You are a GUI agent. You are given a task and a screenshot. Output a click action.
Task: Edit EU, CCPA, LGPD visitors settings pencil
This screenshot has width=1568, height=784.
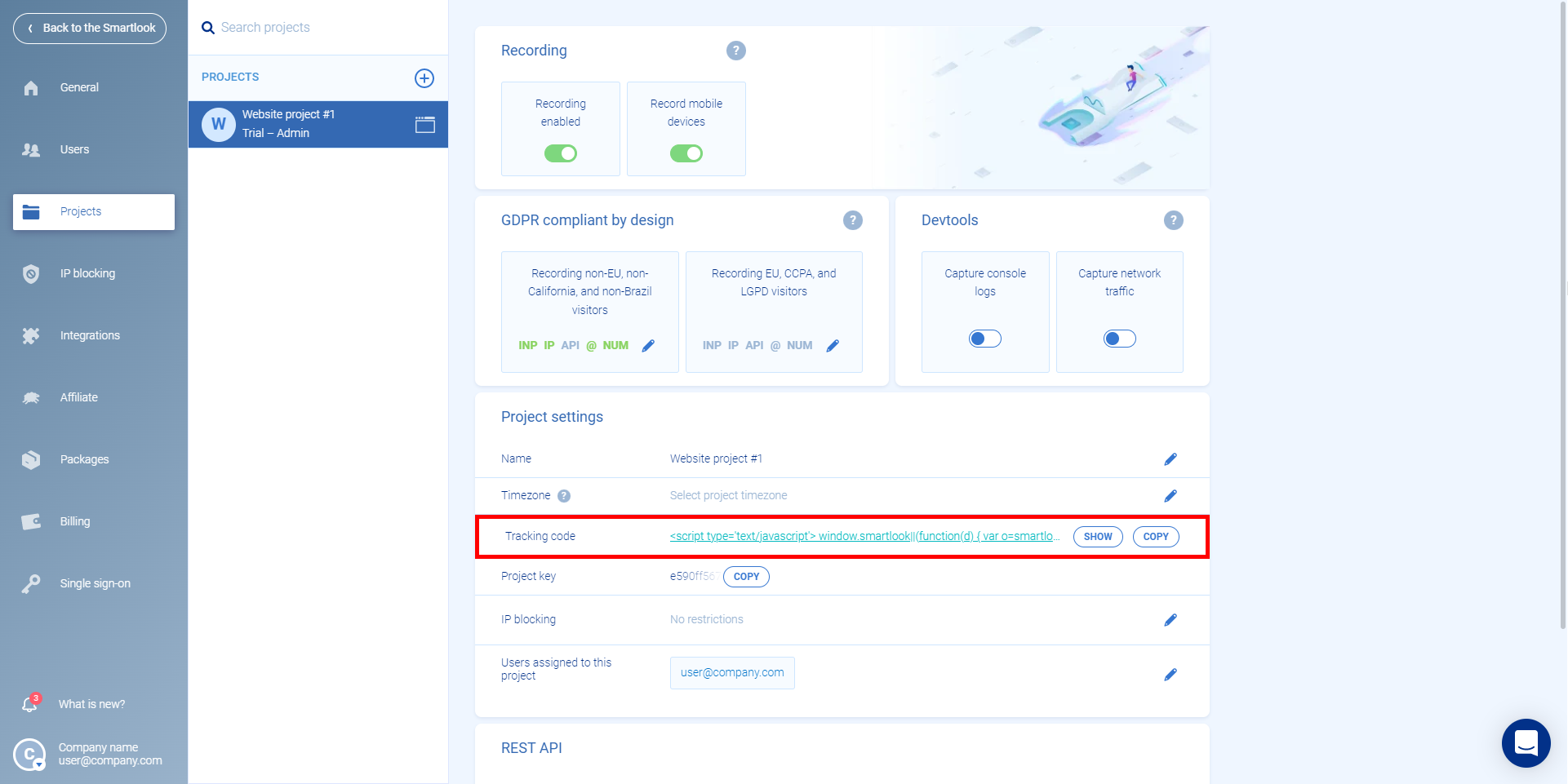833,346
